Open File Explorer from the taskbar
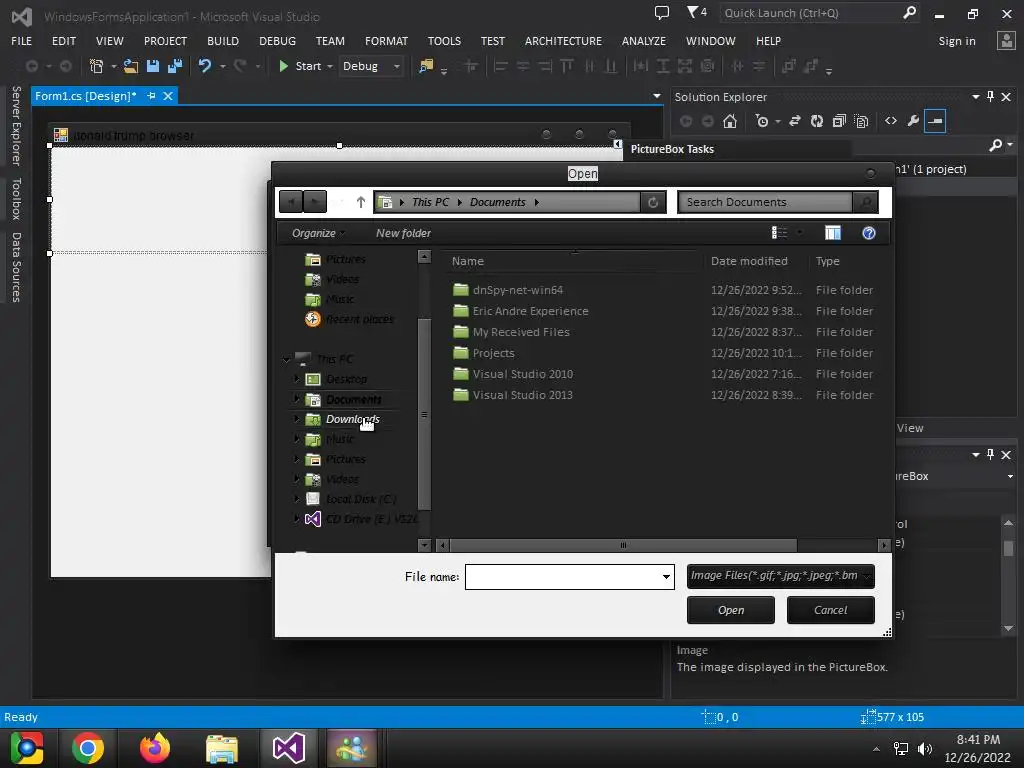1024x768 pixels. [222, 748]
